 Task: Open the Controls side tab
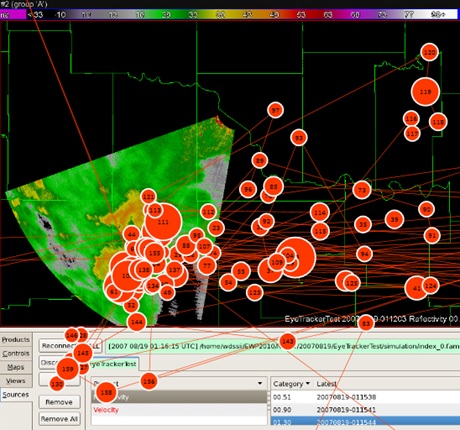click(16, 353)
